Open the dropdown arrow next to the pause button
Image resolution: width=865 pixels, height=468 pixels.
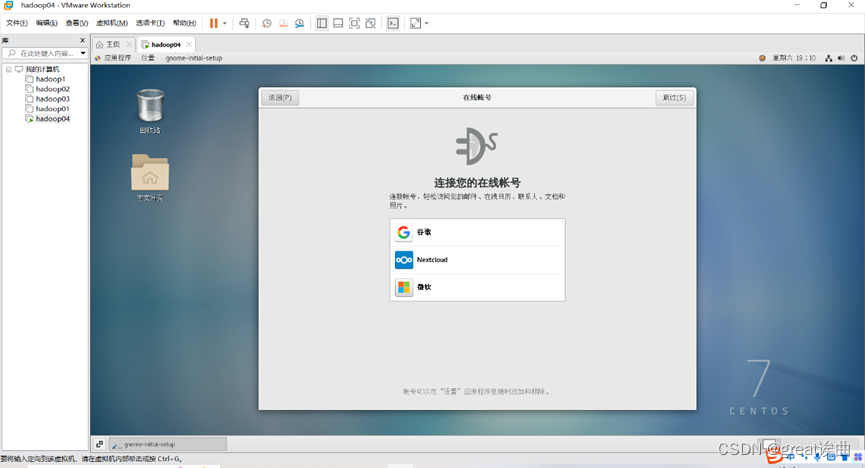pyautogui.click(x=225, y=23)
